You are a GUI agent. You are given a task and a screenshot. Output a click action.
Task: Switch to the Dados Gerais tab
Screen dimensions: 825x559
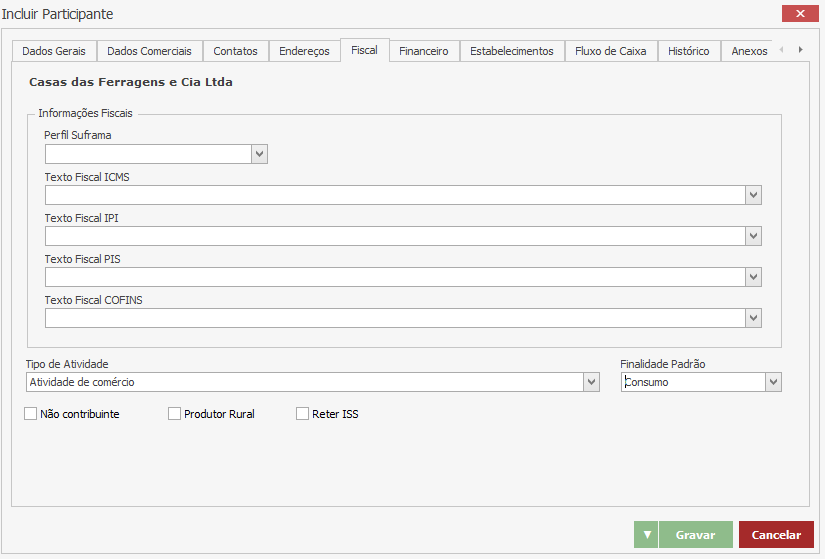pos(54,51)
